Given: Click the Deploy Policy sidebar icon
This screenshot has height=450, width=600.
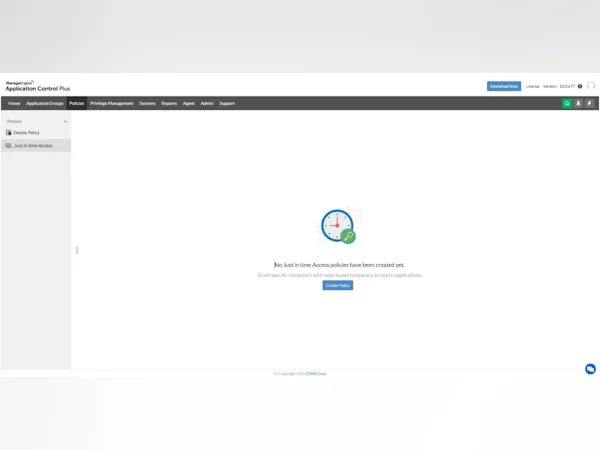Looking at the screenshot, I should point(9,133).
